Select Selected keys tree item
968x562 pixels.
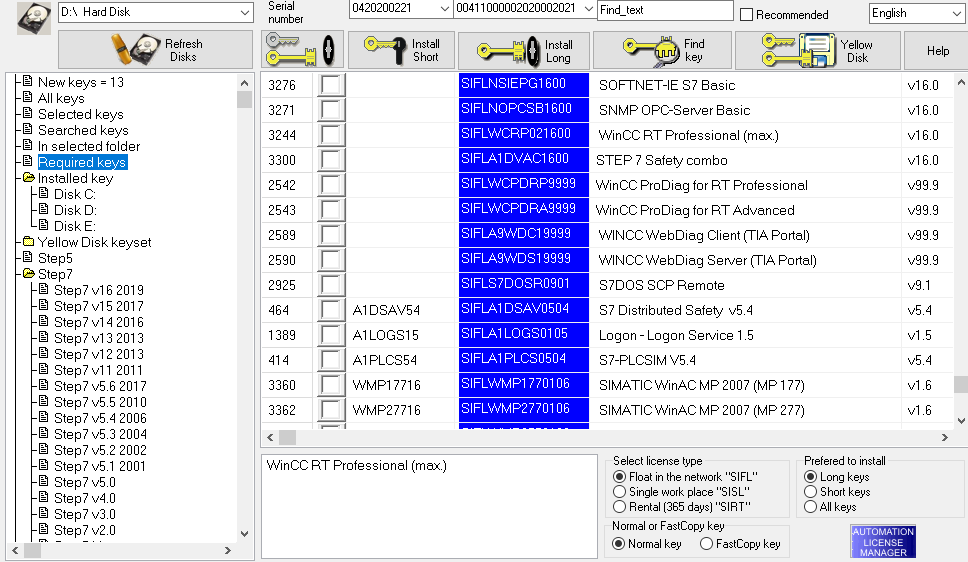80,114
